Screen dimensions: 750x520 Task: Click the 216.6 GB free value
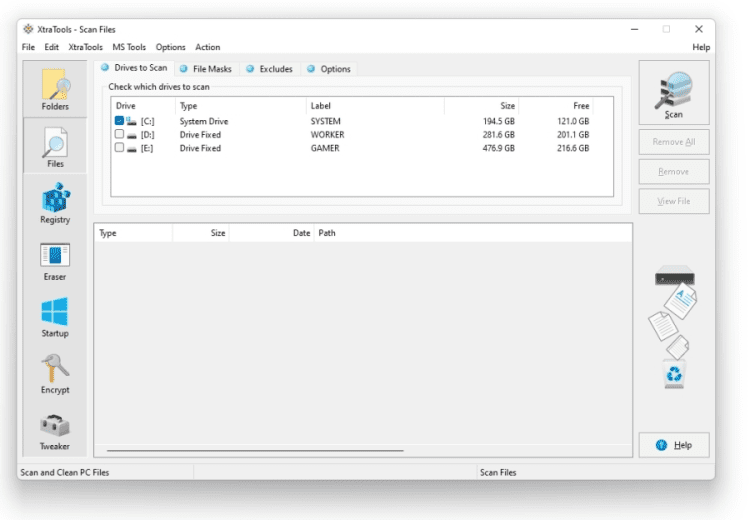(x=573, y=148)
